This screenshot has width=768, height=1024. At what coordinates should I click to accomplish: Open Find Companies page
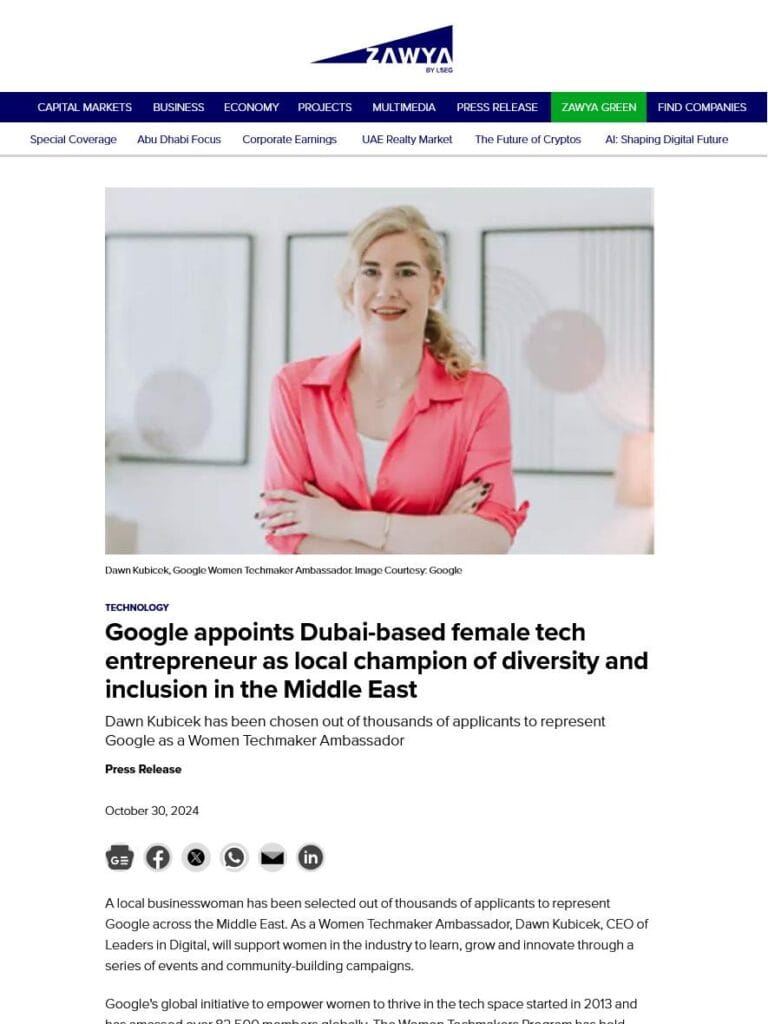(702, 107)
